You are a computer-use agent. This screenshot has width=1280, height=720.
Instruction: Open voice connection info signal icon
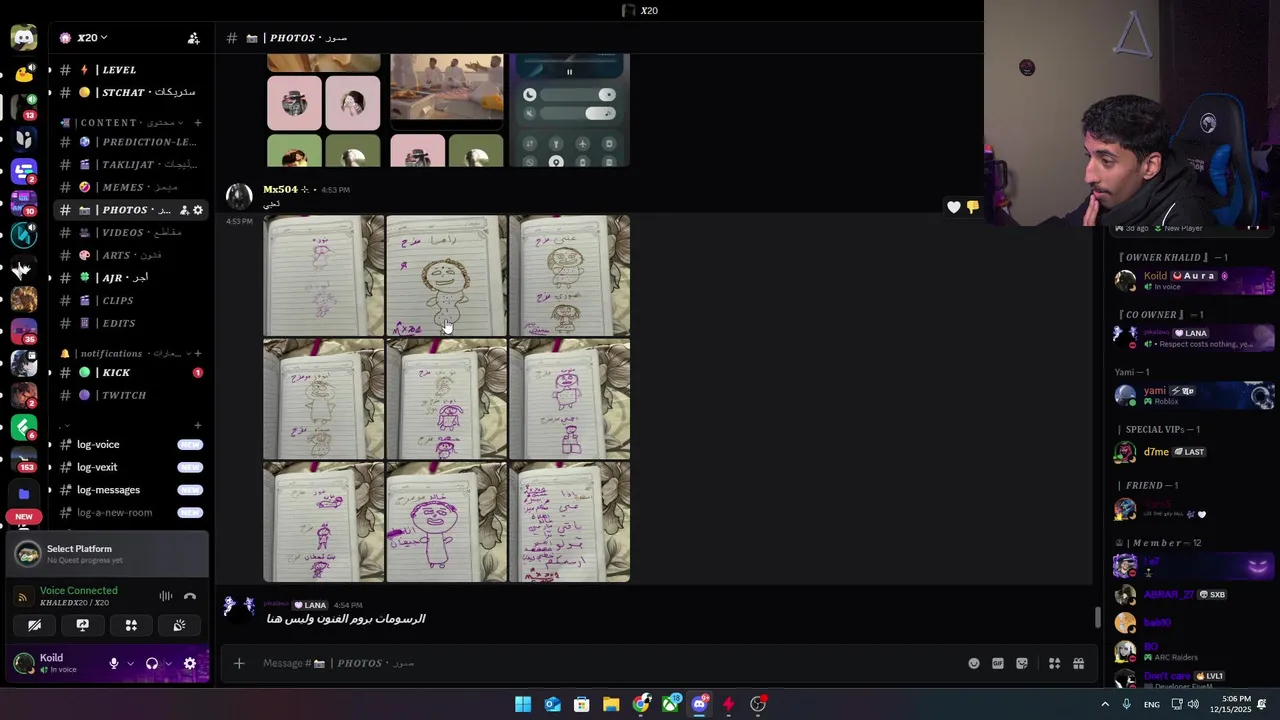23,597
